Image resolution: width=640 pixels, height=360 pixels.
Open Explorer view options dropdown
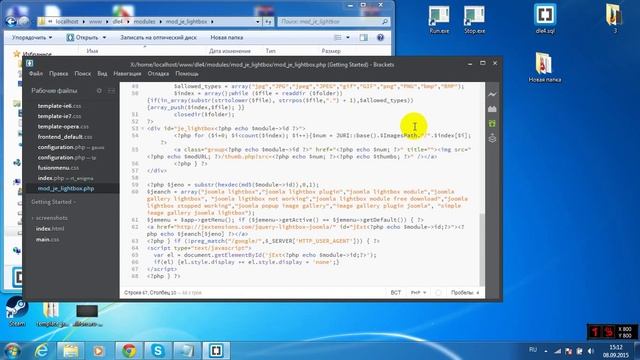point(348,38)
